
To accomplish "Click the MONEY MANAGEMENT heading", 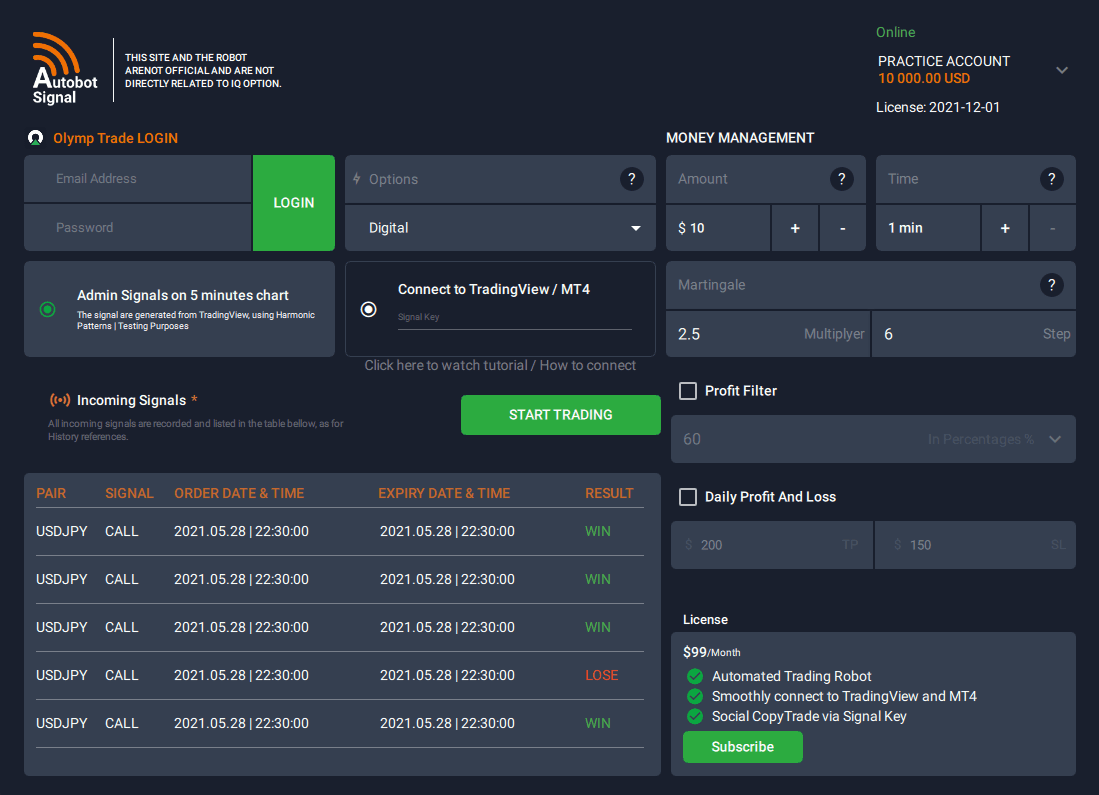I will [740, 138].
